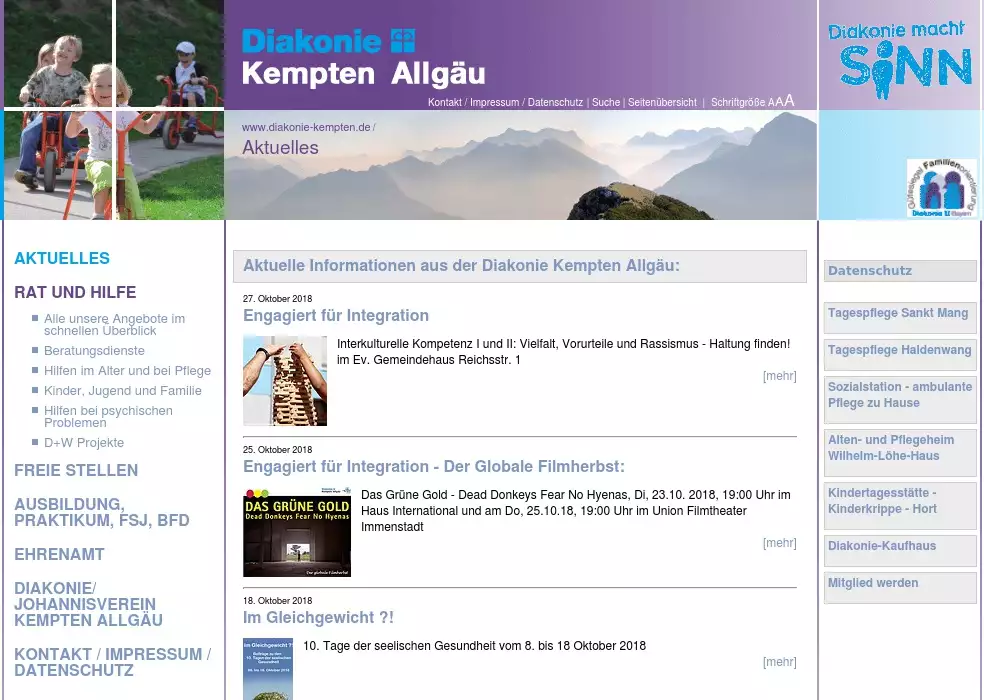Open Seitenübersicht from the top bar
The image size is (984, 700).
662,103
